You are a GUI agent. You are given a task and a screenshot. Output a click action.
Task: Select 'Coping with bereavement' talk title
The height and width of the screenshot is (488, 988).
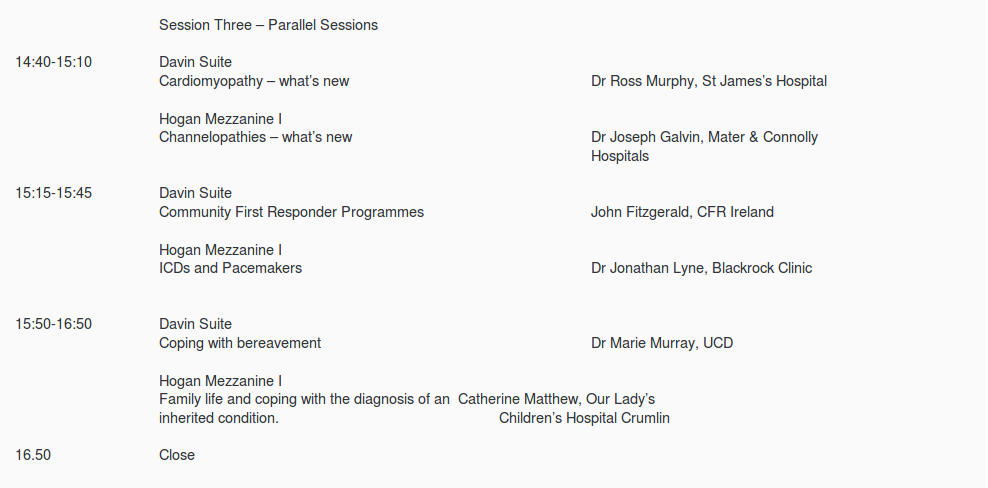coord(240,343)
